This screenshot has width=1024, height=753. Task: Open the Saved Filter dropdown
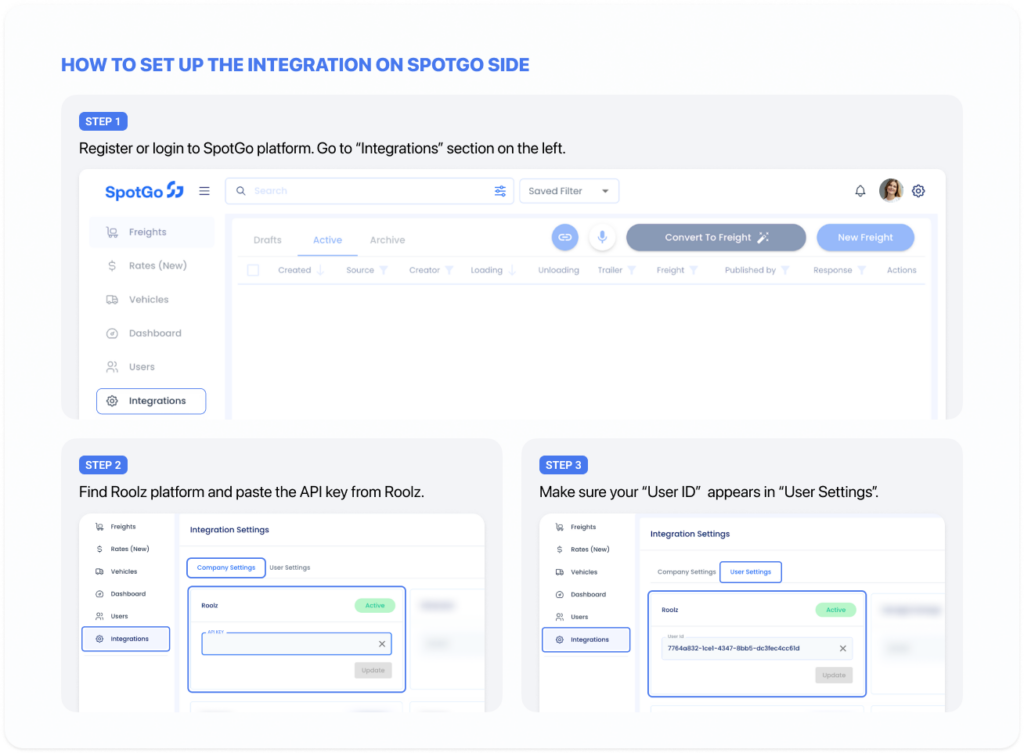569,191
